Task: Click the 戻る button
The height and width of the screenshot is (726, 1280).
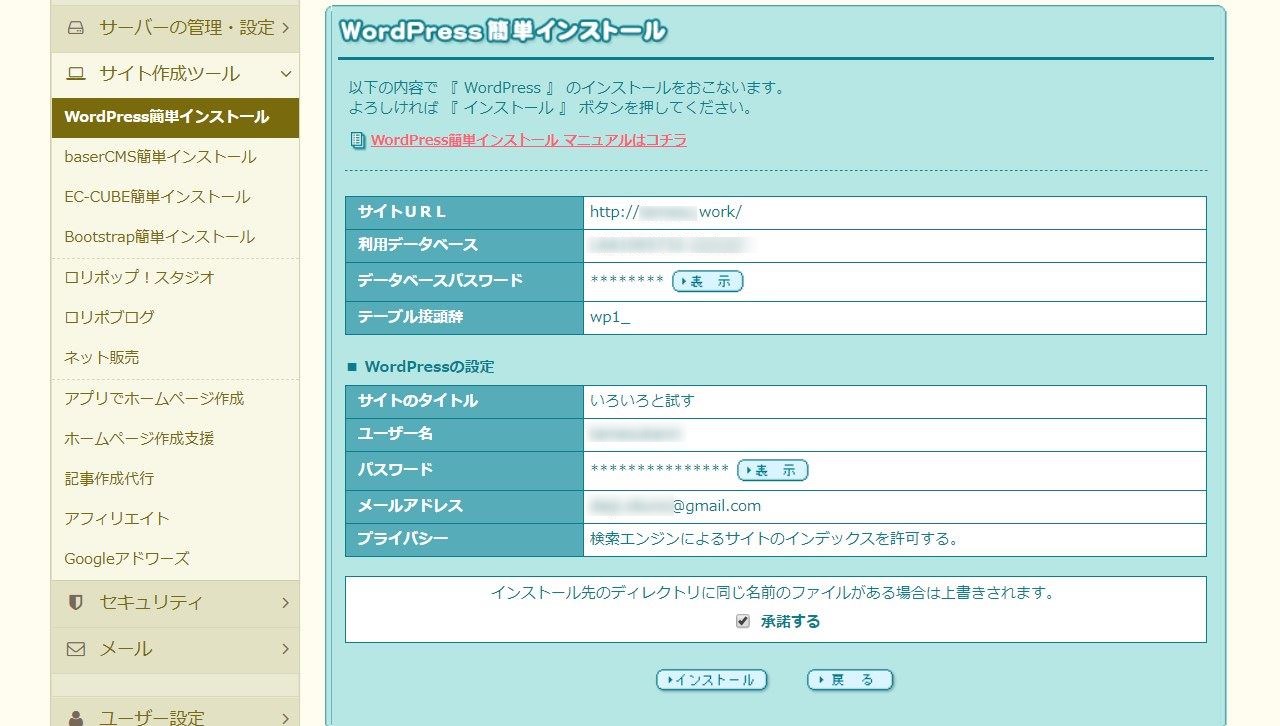Action: [x=850, y=680]
